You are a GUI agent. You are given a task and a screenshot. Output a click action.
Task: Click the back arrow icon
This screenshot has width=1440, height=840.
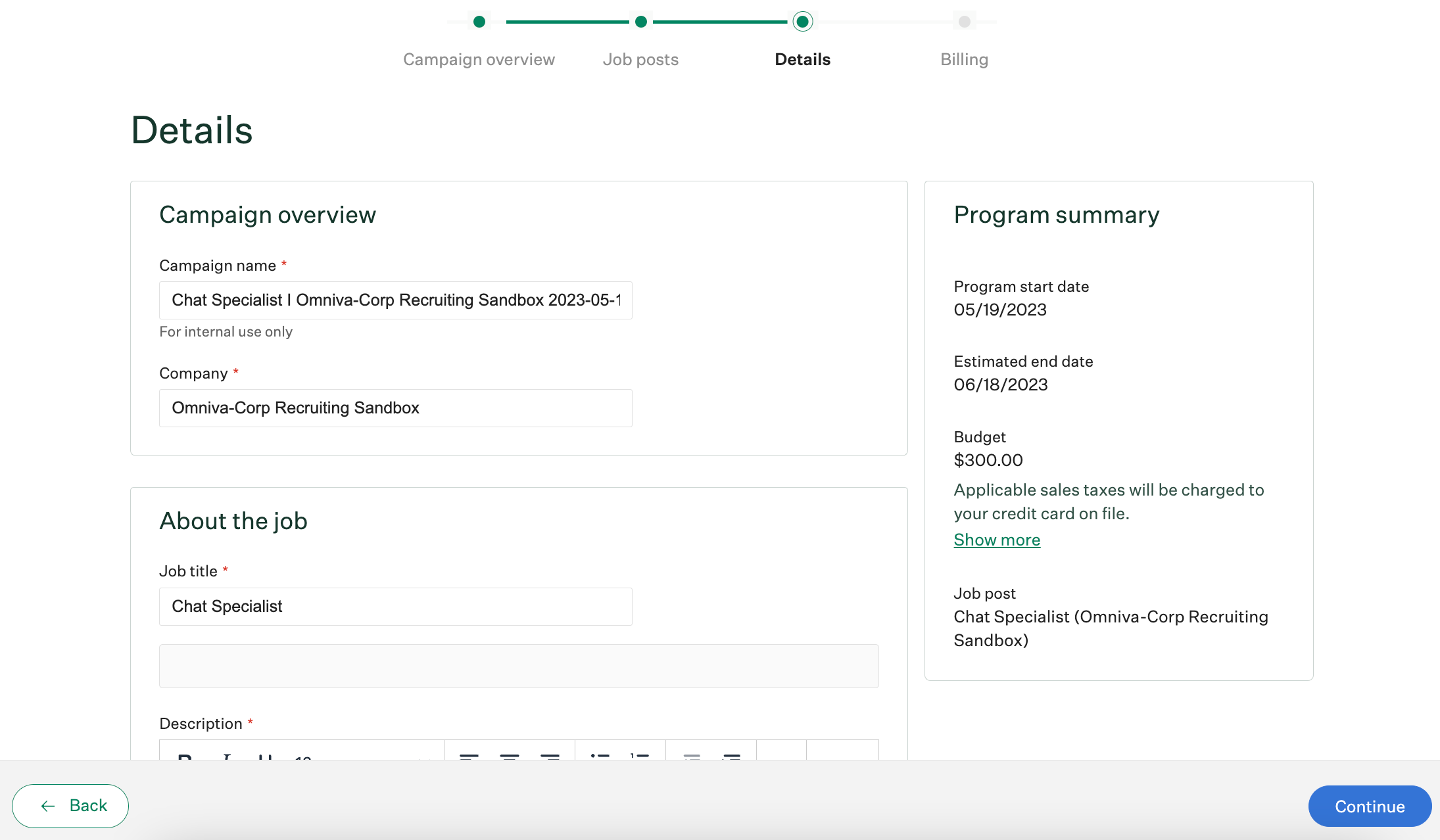[47, 806]
